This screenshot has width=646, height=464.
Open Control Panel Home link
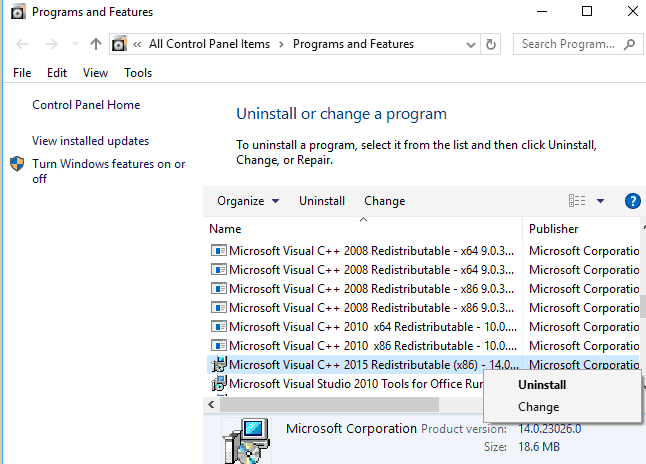[x=86, y=105]
